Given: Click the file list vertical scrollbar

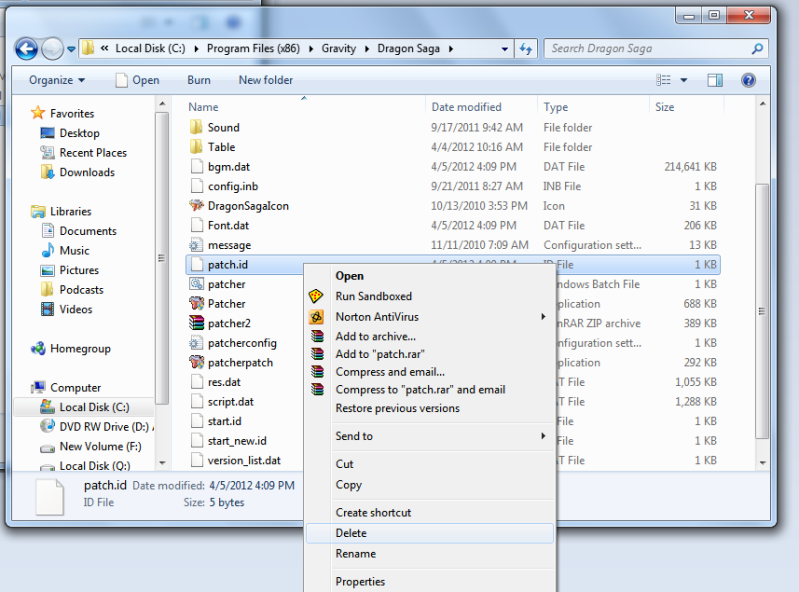Looking at the screenshot, I should (x=762, y=311).
